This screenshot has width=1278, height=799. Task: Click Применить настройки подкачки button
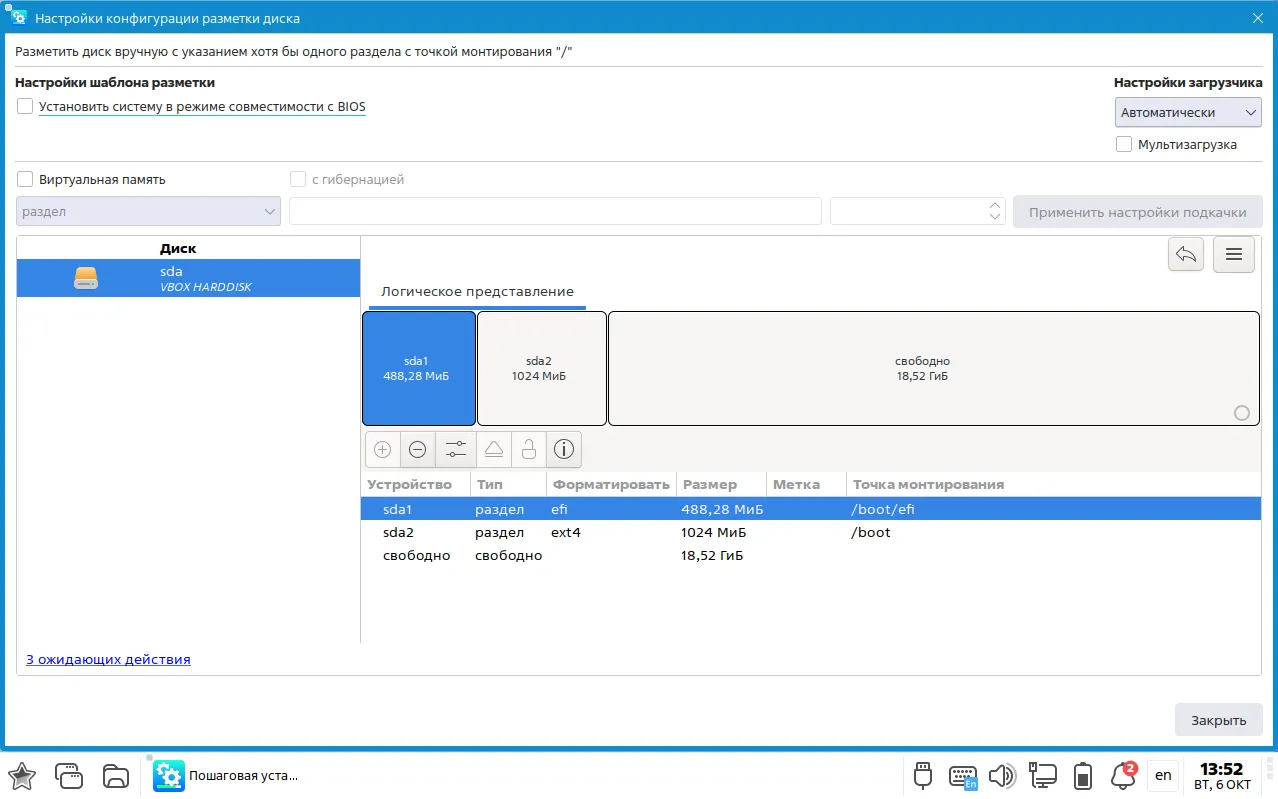1138,212
